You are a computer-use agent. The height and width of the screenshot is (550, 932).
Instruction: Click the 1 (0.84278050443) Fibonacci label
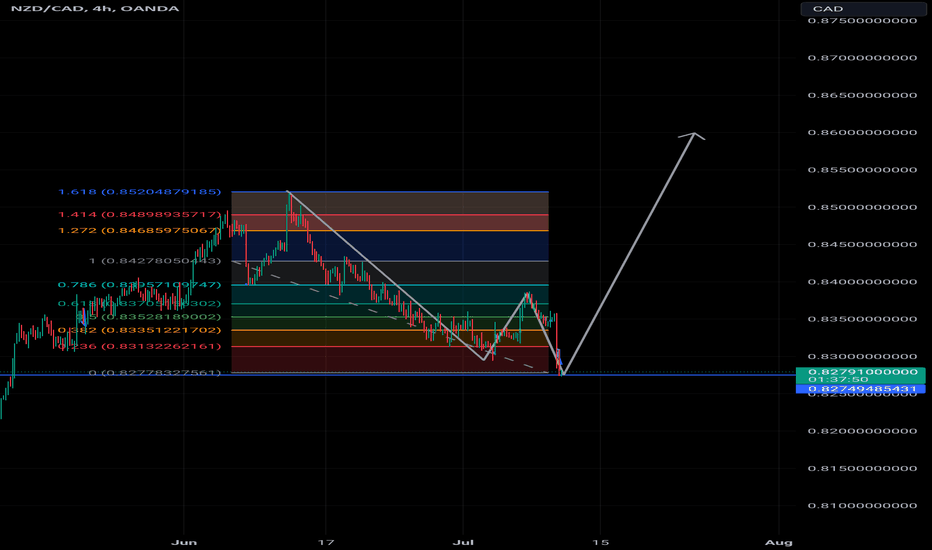click(155, 261)
